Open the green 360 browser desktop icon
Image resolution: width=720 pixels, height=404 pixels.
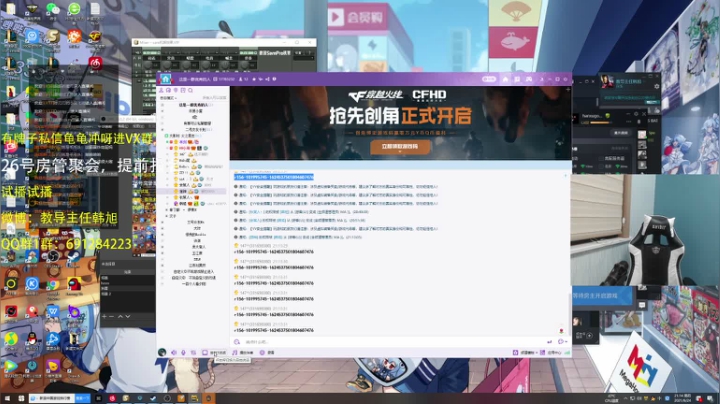tap(74, 9)
